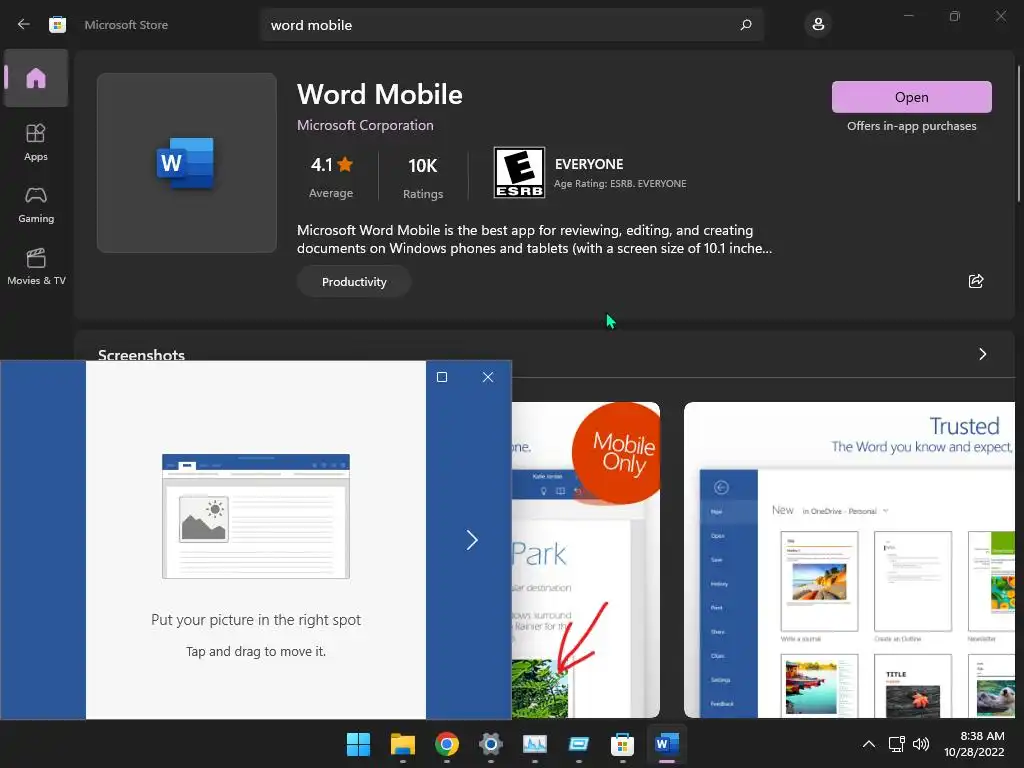Click the window app taskbar icon beside the performance monitor
Viewport: 1024px width, 768px height.
[579, 744]
